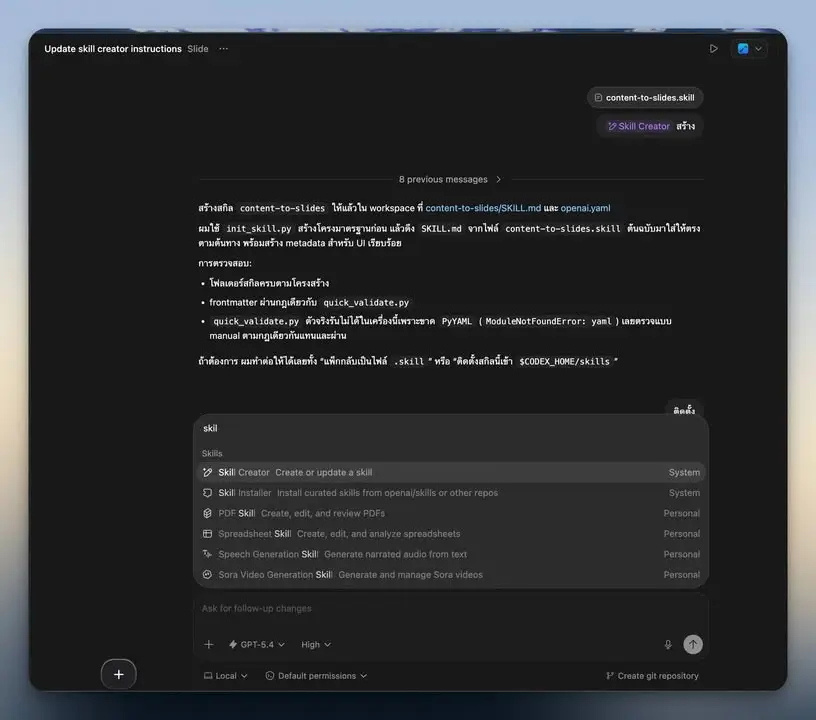Click the round plus new-thread button
This screenshot has width=816, height=720.
(119, 674)
